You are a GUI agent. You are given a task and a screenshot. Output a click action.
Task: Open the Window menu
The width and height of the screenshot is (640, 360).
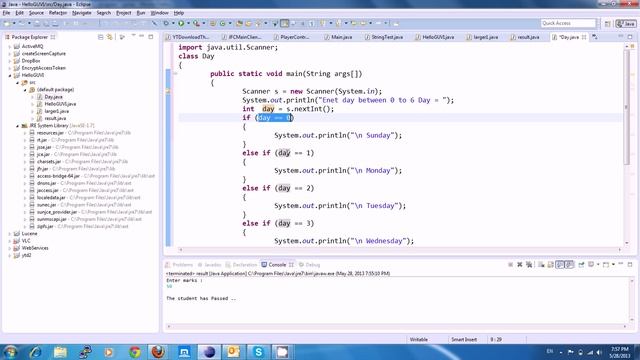click(159, 13)
